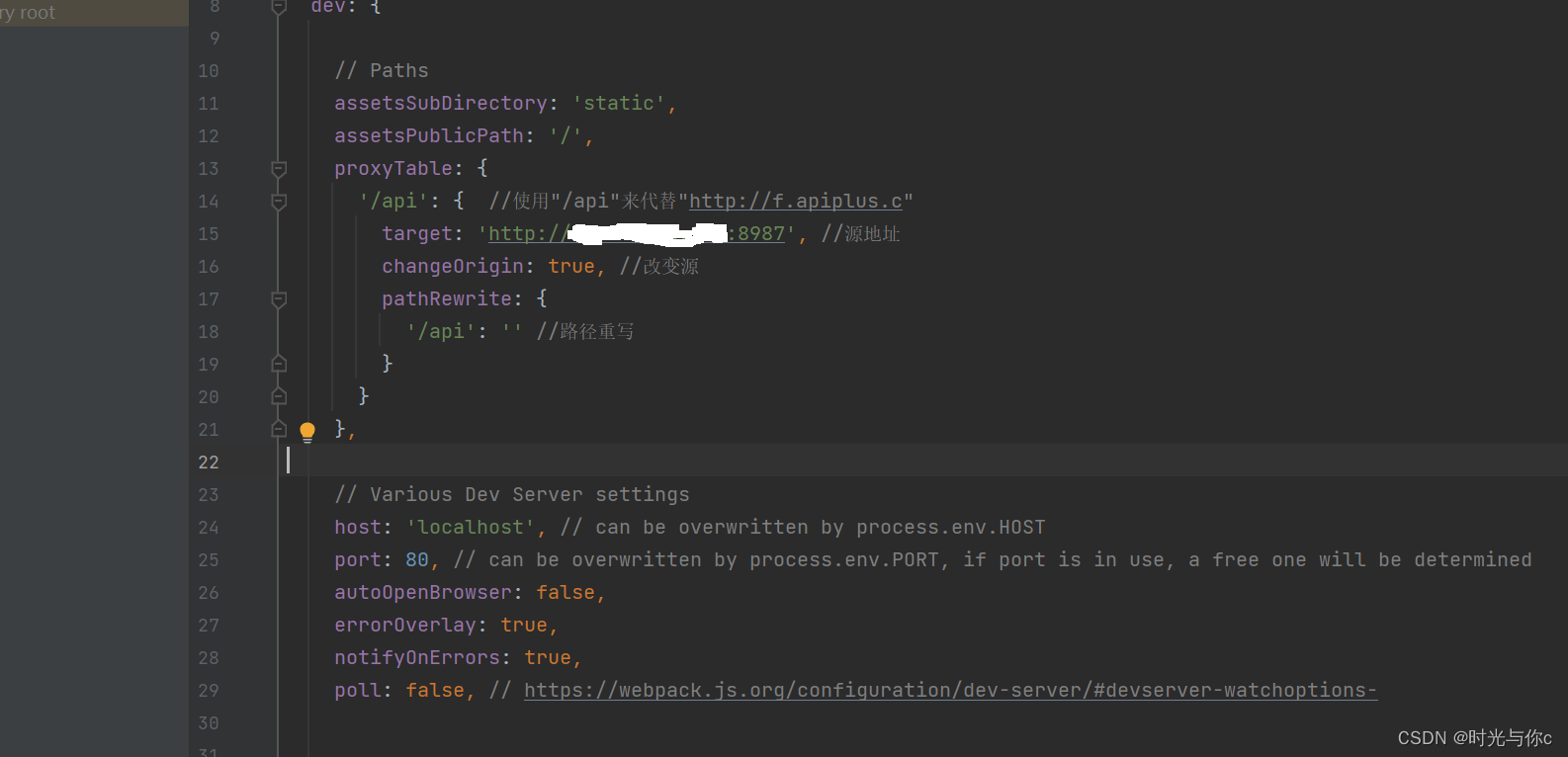Click the '/api' key on line 18

pyautogui.click(x=441, y=332)
